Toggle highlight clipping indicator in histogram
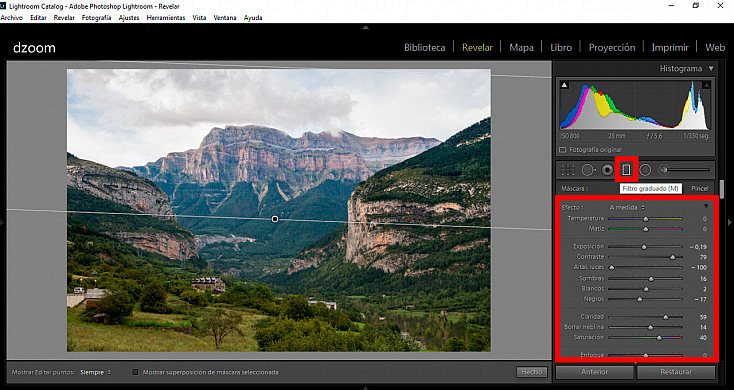Viewport: 734px width, 390px height. coord(706,85)
